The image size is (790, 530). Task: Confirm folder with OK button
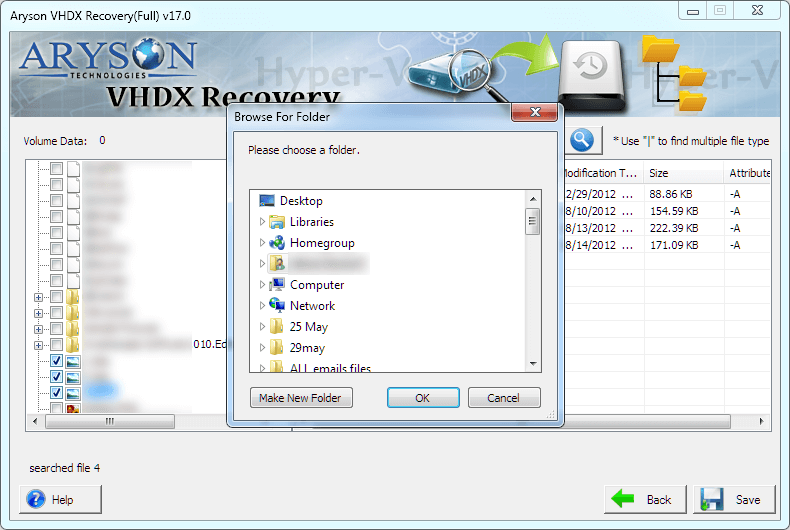[x=423, y=398]
